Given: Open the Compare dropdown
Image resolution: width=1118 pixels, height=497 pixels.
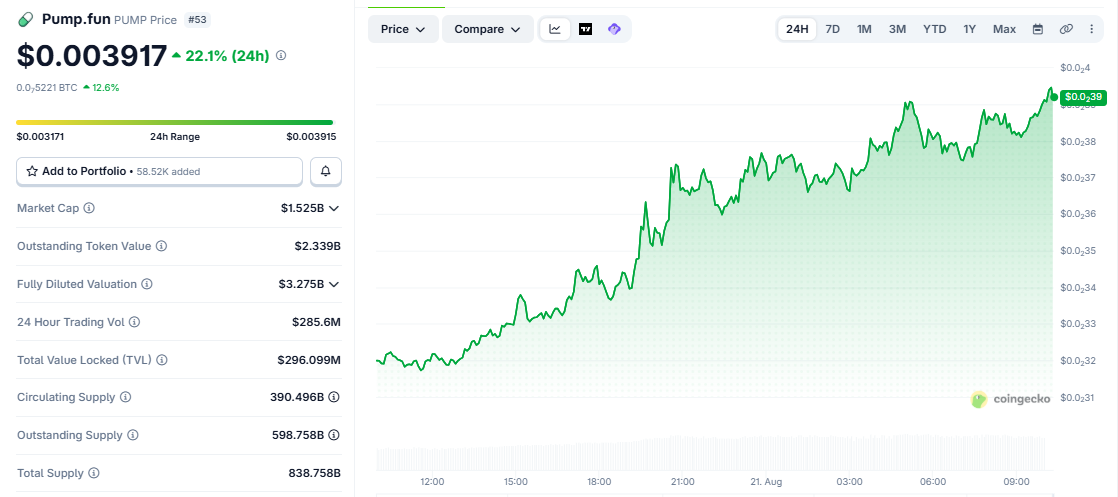Looking at the screenshot, I should click(488, 29).
